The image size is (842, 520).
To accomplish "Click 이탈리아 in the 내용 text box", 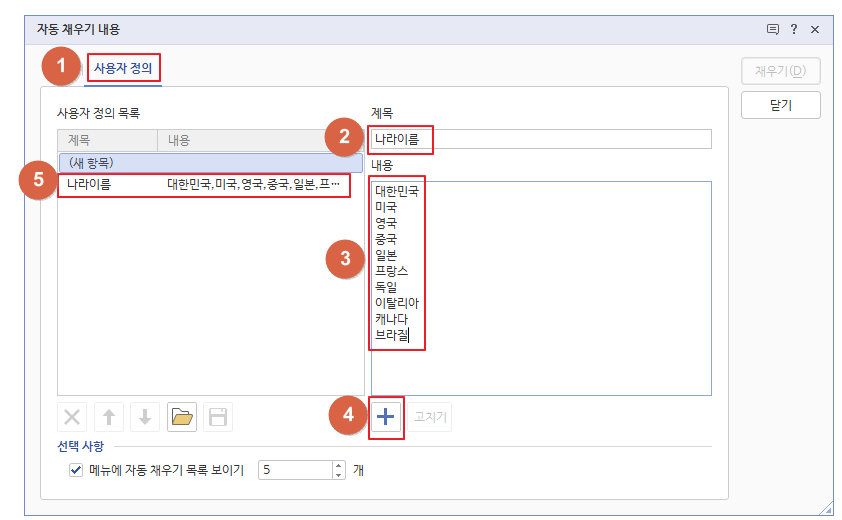I will [397, 303].
